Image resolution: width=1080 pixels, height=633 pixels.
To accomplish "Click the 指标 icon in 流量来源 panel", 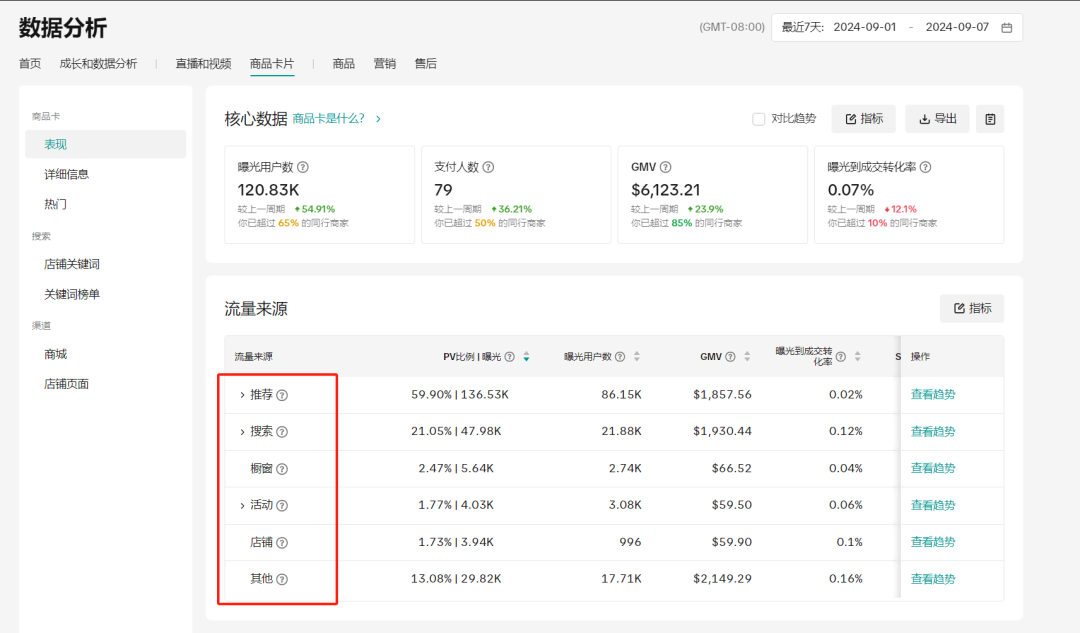I will [x=959, y=308].
